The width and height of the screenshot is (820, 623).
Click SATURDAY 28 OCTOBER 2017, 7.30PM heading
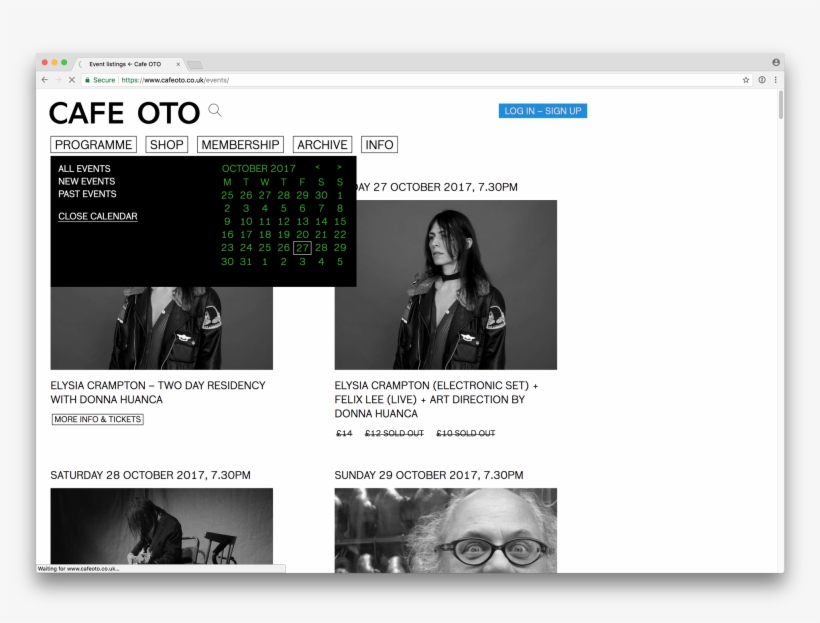(x=150, y=475)
